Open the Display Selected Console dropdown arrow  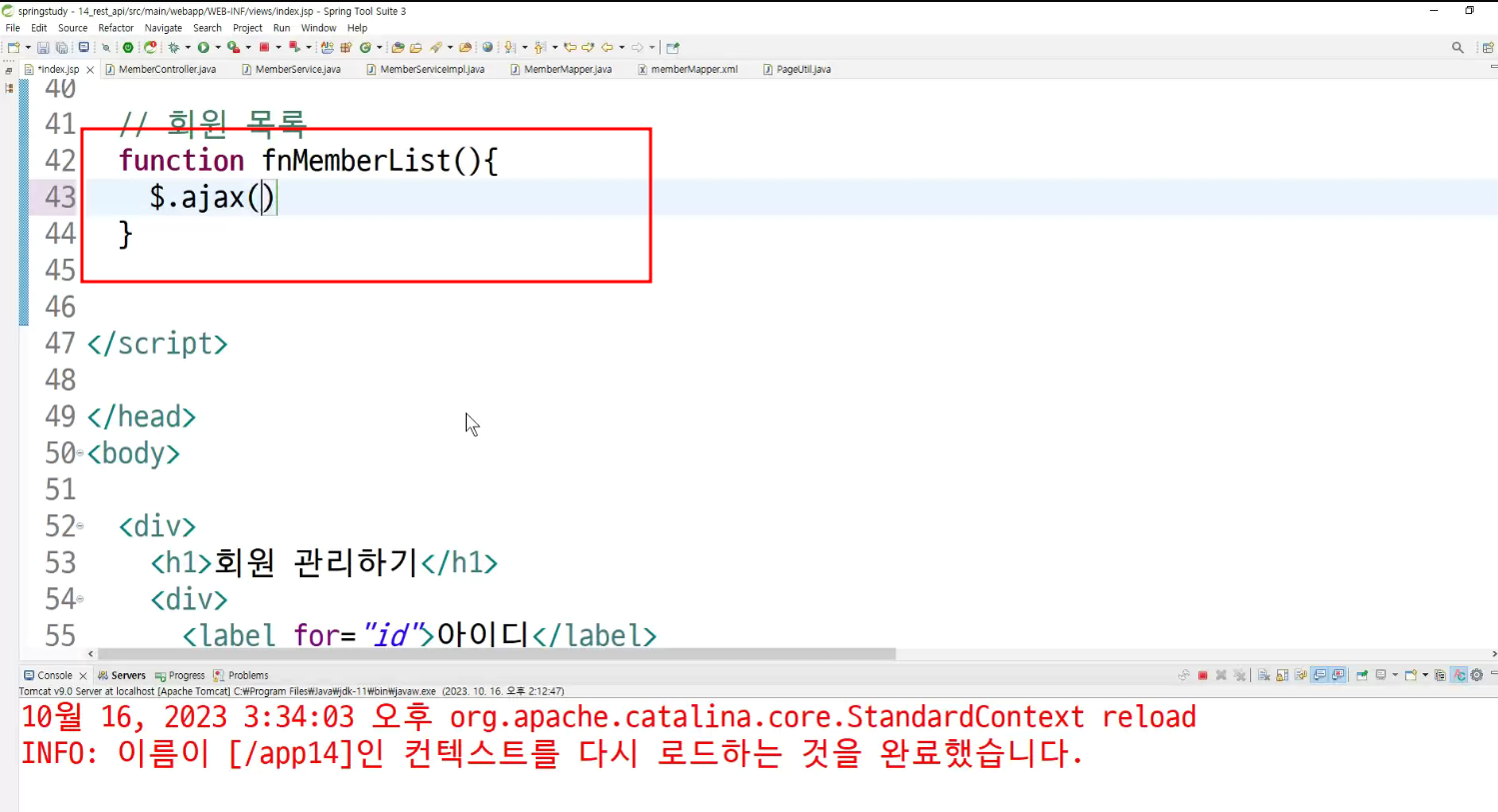(1395, 675)
